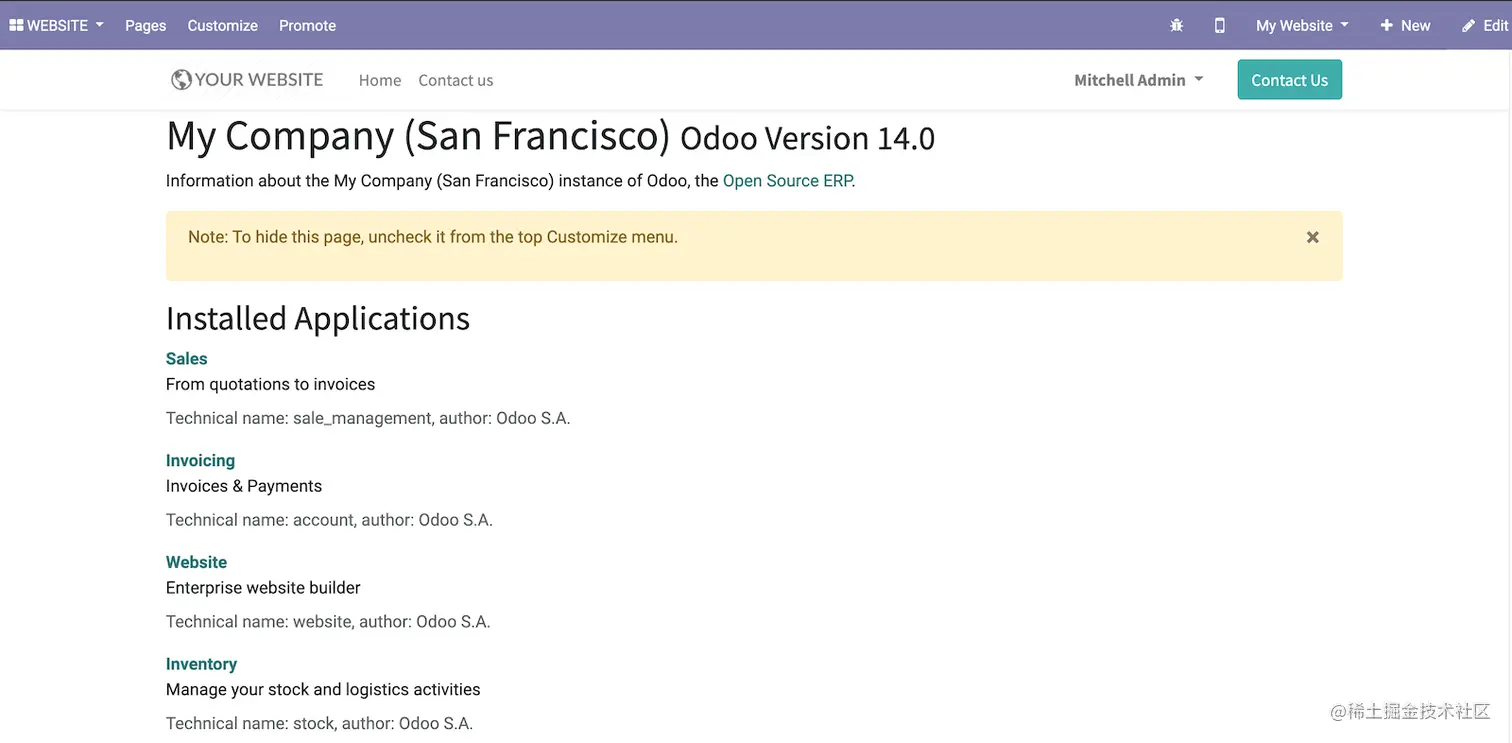Click the bug debug icon
Screen dimensions: 1512x743
click(x=1176, y=25)
